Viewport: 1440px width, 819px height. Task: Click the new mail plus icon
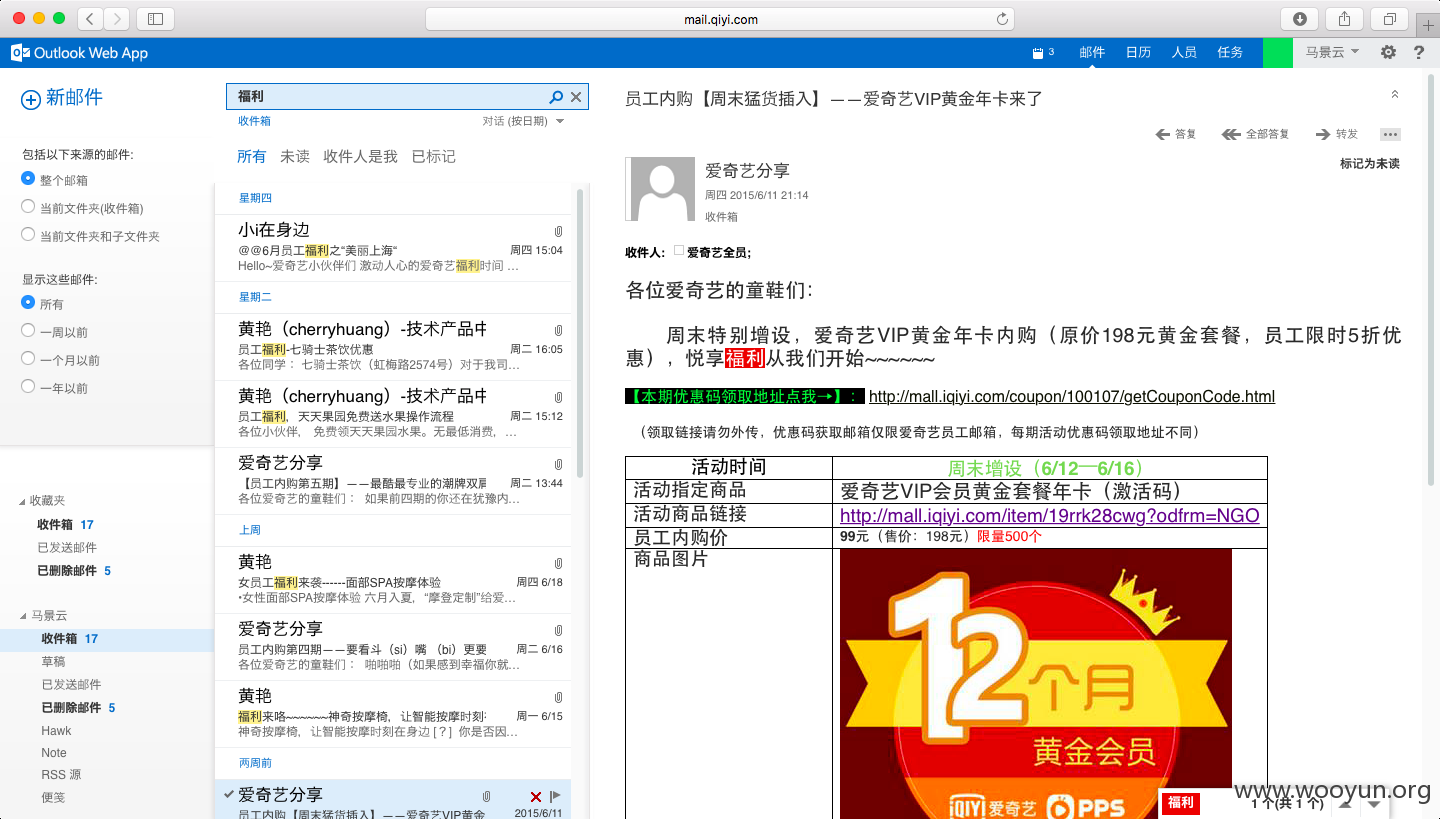pyautogui.click(x=31, y=99)
